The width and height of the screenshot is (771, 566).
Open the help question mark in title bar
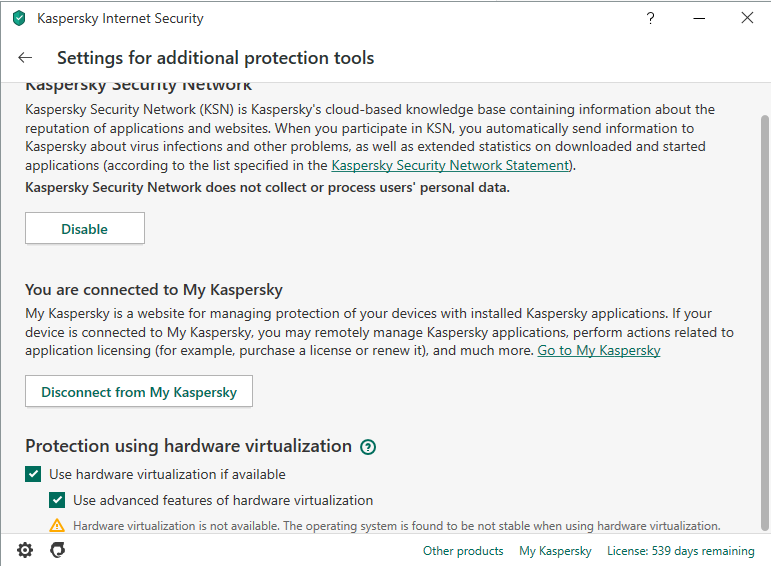point(651,18)
